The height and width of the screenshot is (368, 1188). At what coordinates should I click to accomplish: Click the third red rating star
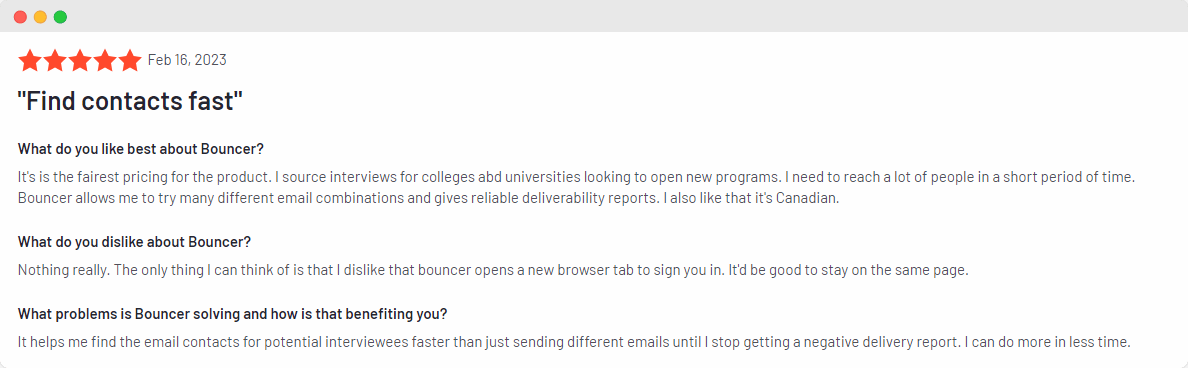(x=80, y=61)
